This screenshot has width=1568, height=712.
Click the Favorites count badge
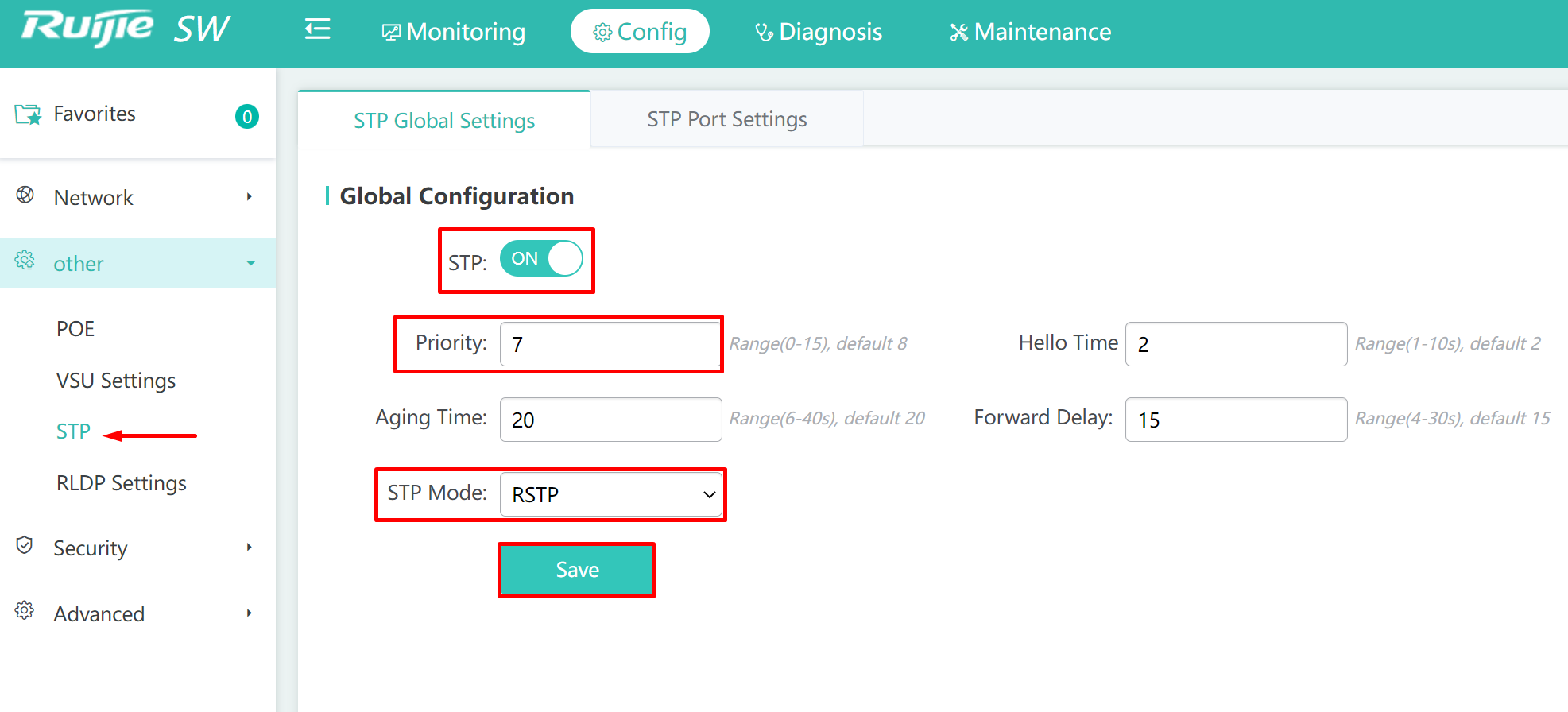247,117
